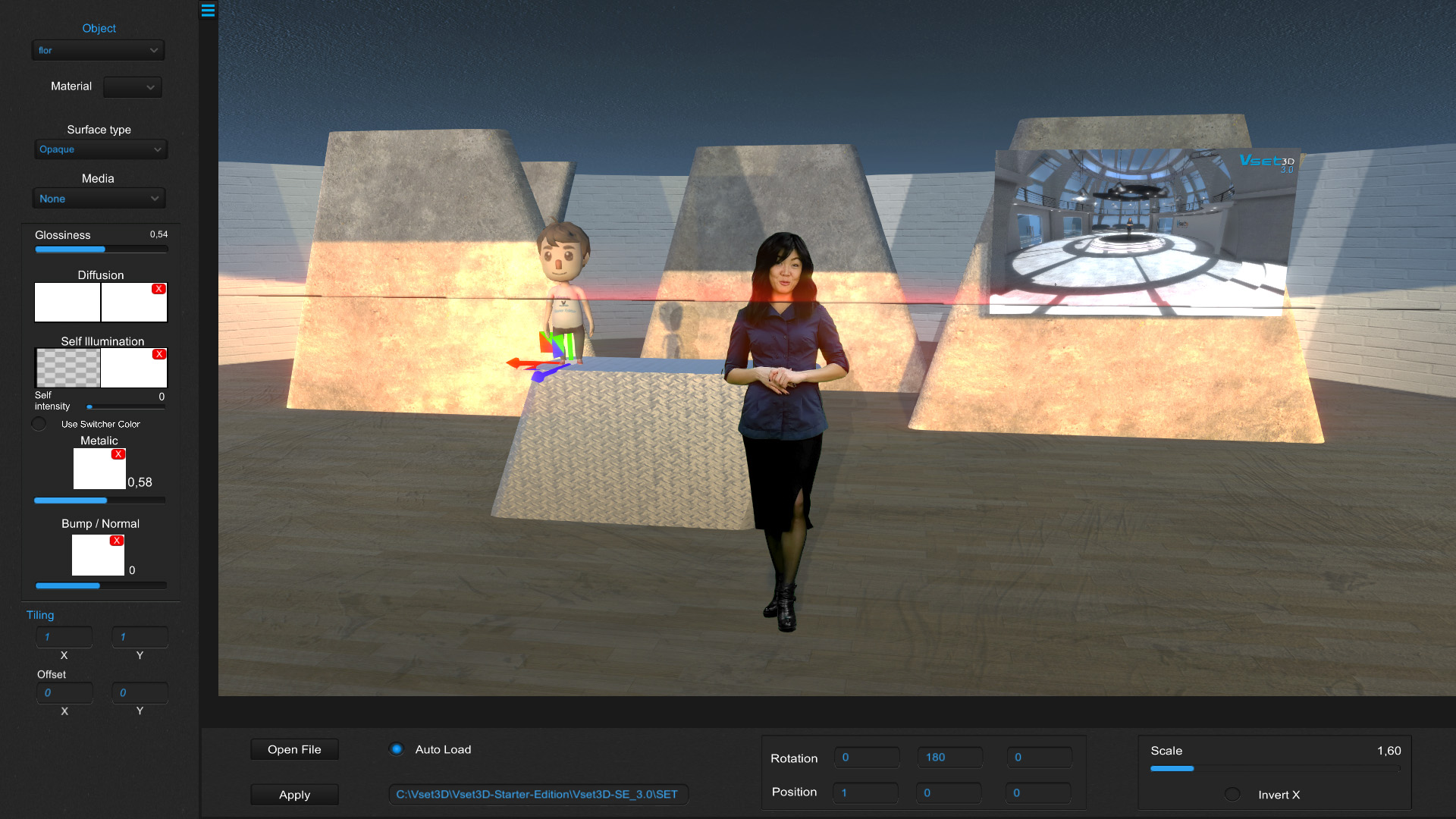Select the Metalic texture slot
The width and height of the screenshot is (1456, 819).
(99, 469)
